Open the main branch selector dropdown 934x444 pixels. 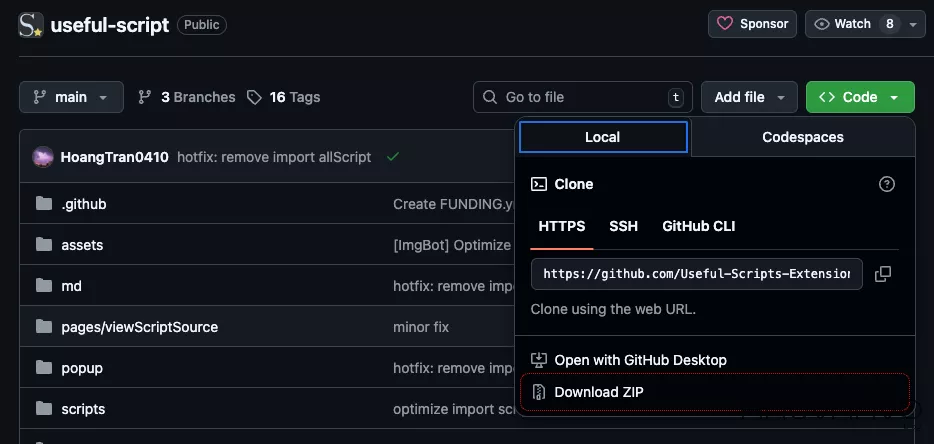pos(71,97)
